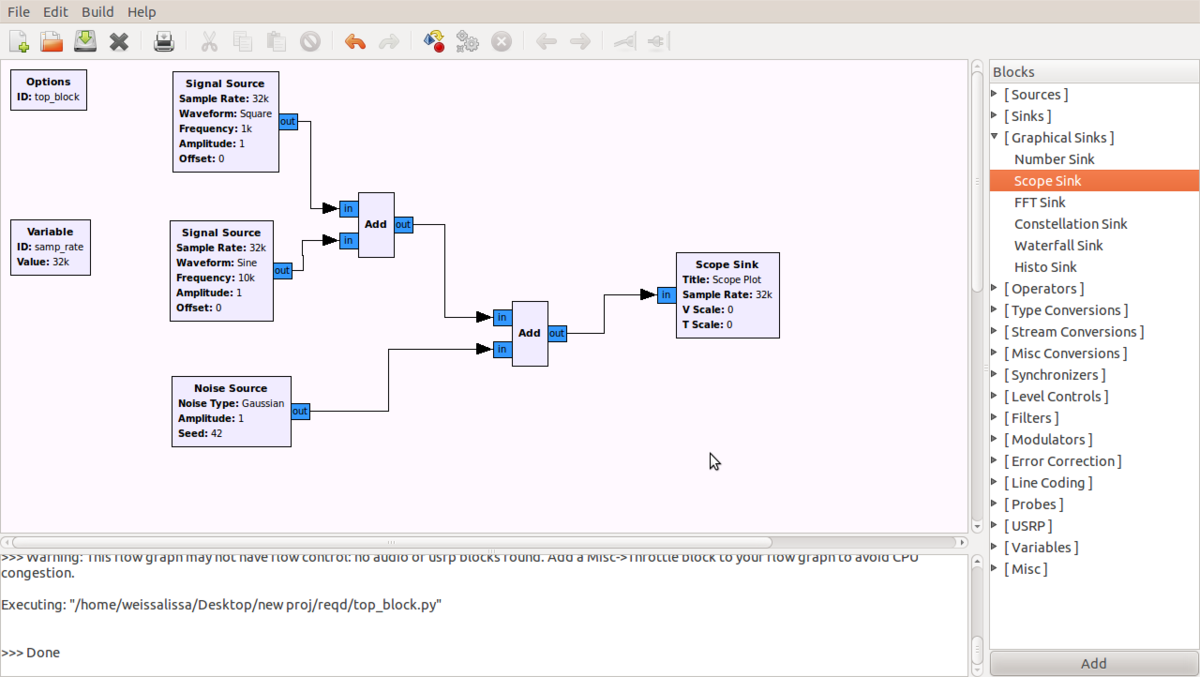The image size is (1200, 677).
Task: Close the current flow graph with X icon
Action: point(119,41)
